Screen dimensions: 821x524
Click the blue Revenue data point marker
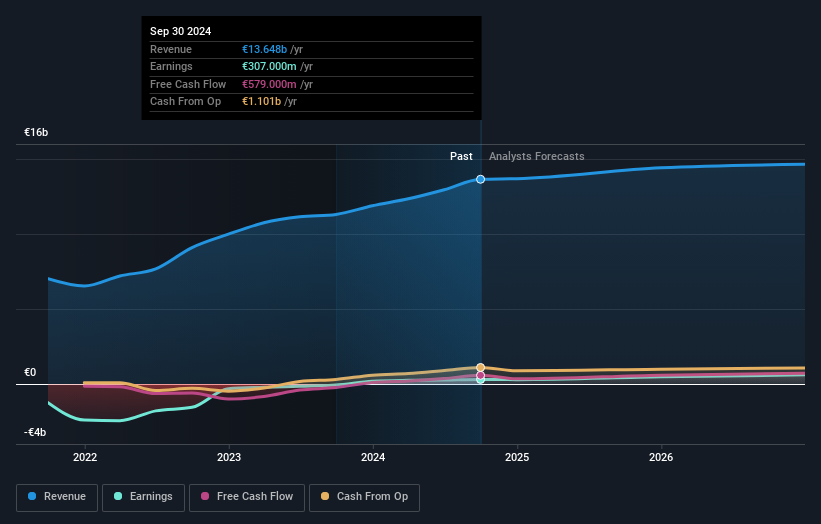[x=480, y=180]
